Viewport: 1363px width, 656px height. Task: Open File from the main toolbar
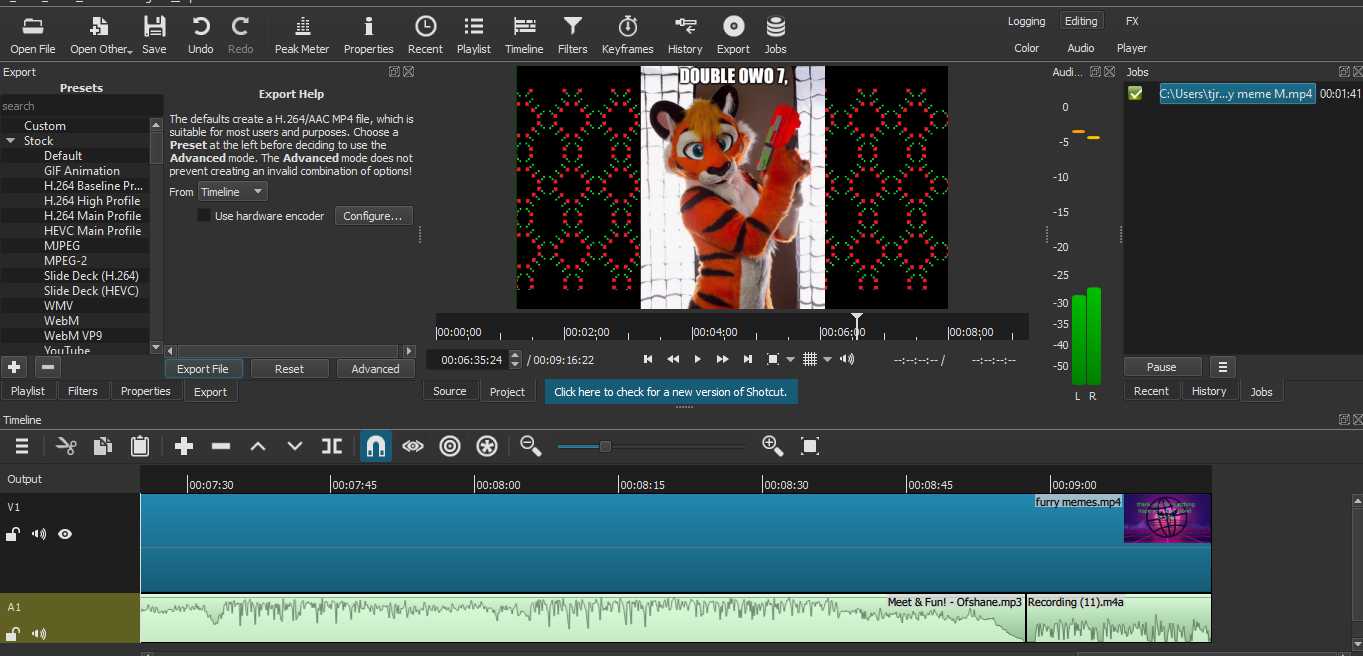click(33, 35)
